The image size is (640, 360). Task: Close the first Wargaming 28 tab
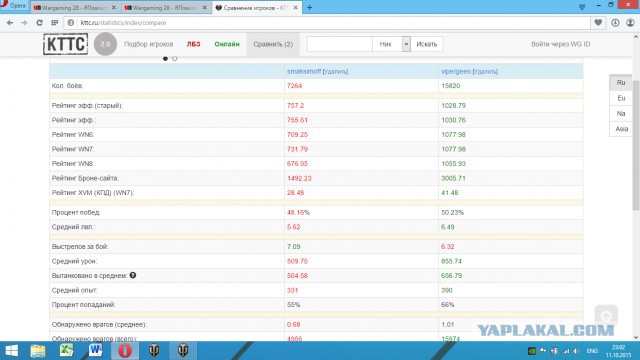(x=114, y=8)
